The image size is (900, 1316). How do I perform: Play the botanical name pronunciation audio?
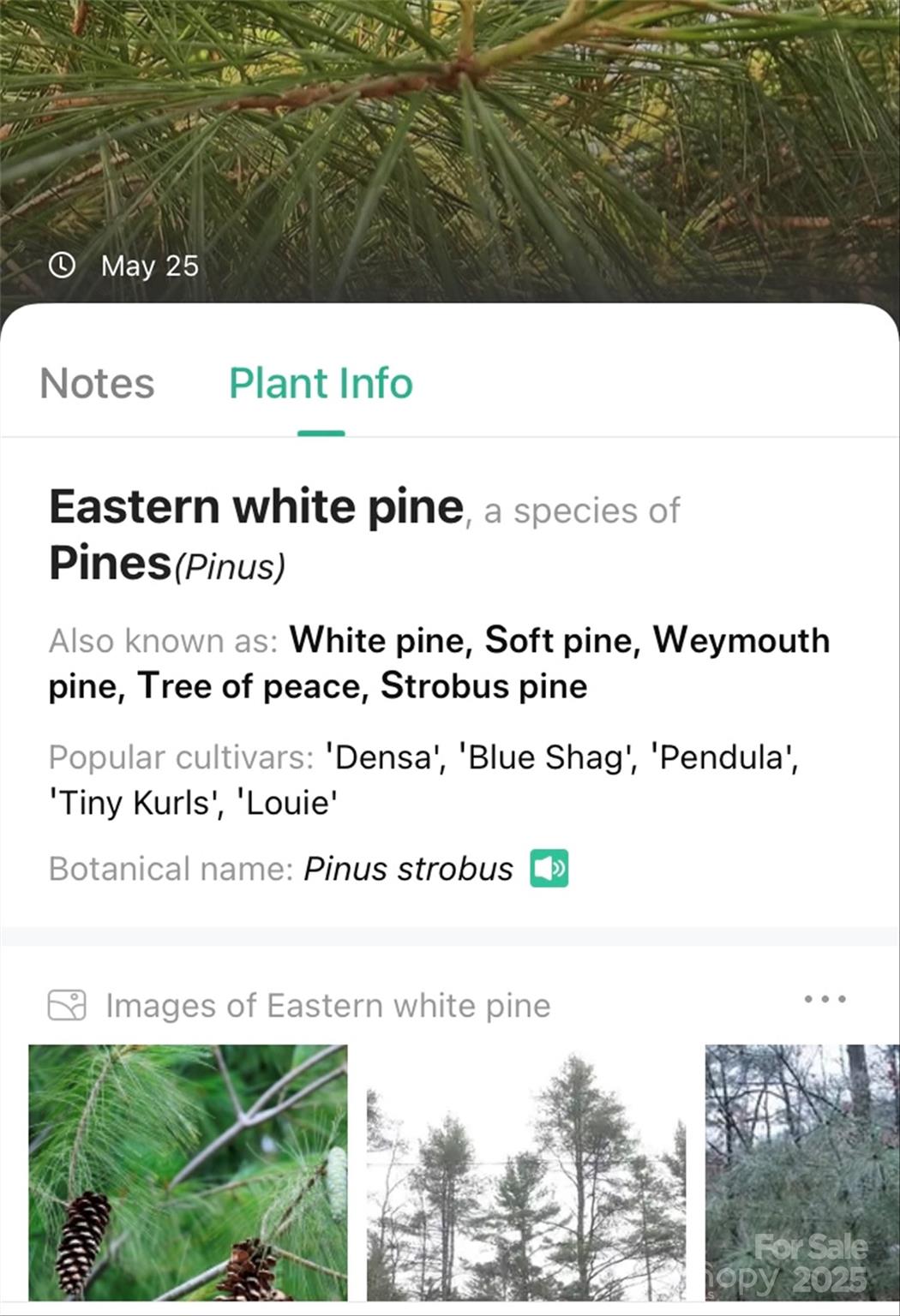click(549, 869)
